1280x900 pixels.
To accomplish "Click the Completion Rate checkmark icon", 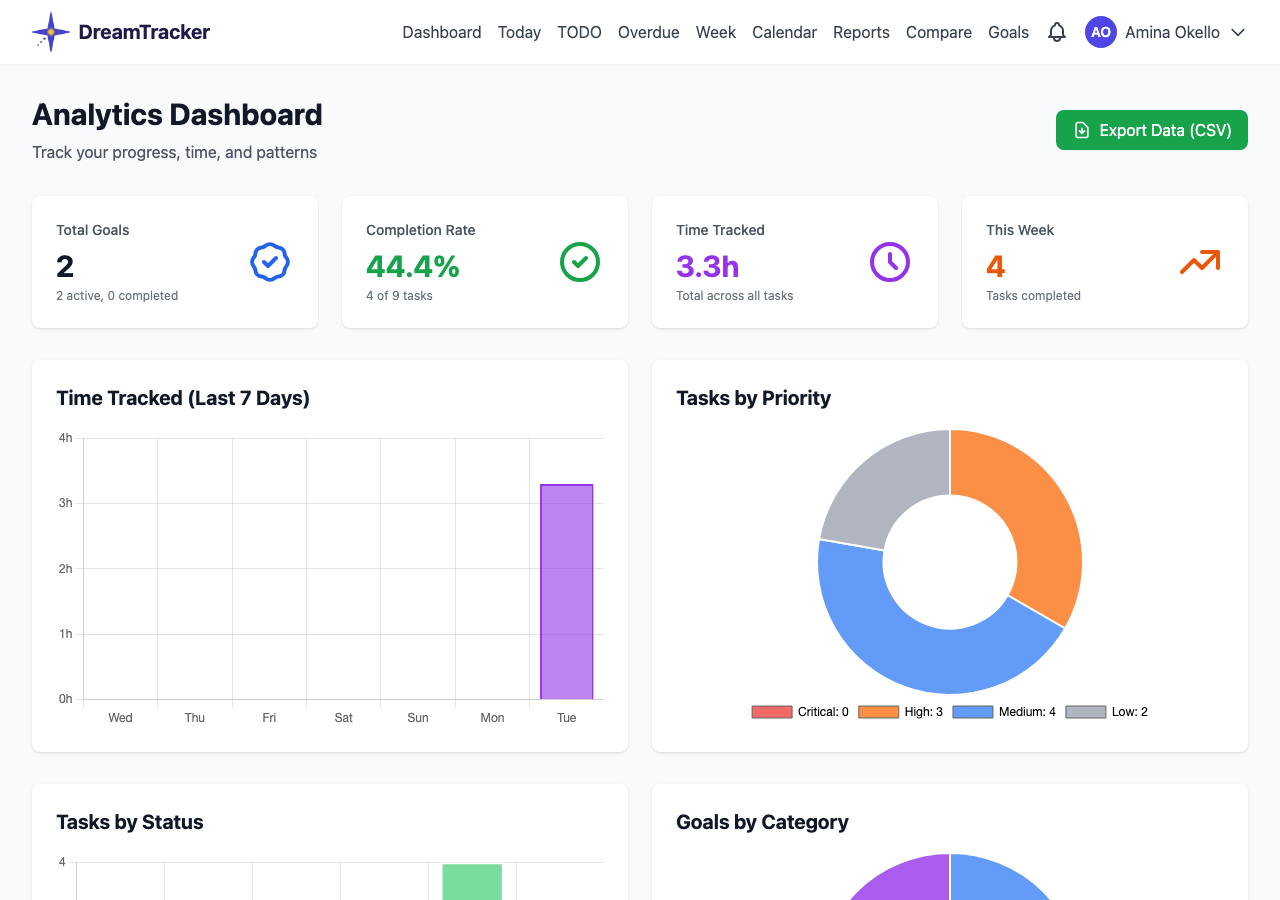I will click(x=580, y=262).
